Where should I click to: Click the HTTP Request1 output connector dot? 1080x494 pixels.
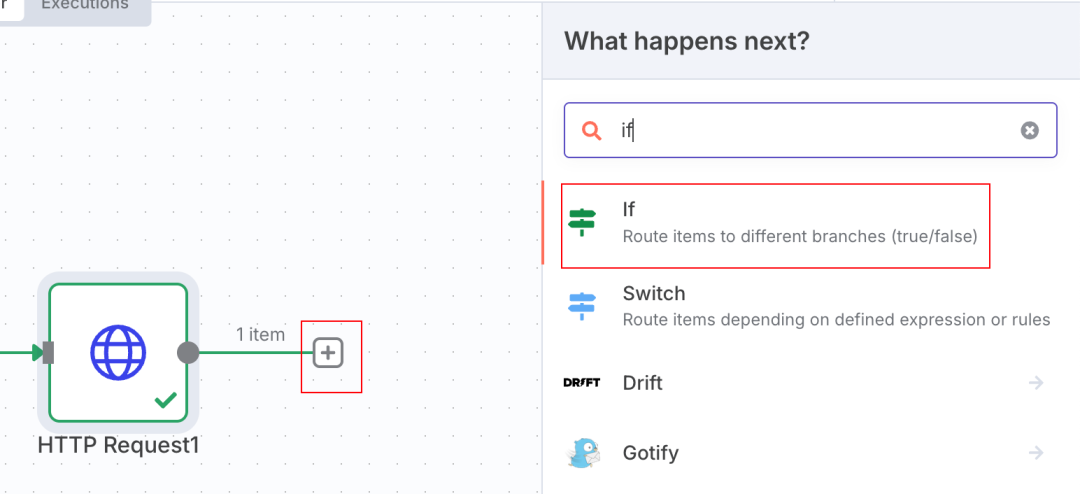[x=188, y=353]
